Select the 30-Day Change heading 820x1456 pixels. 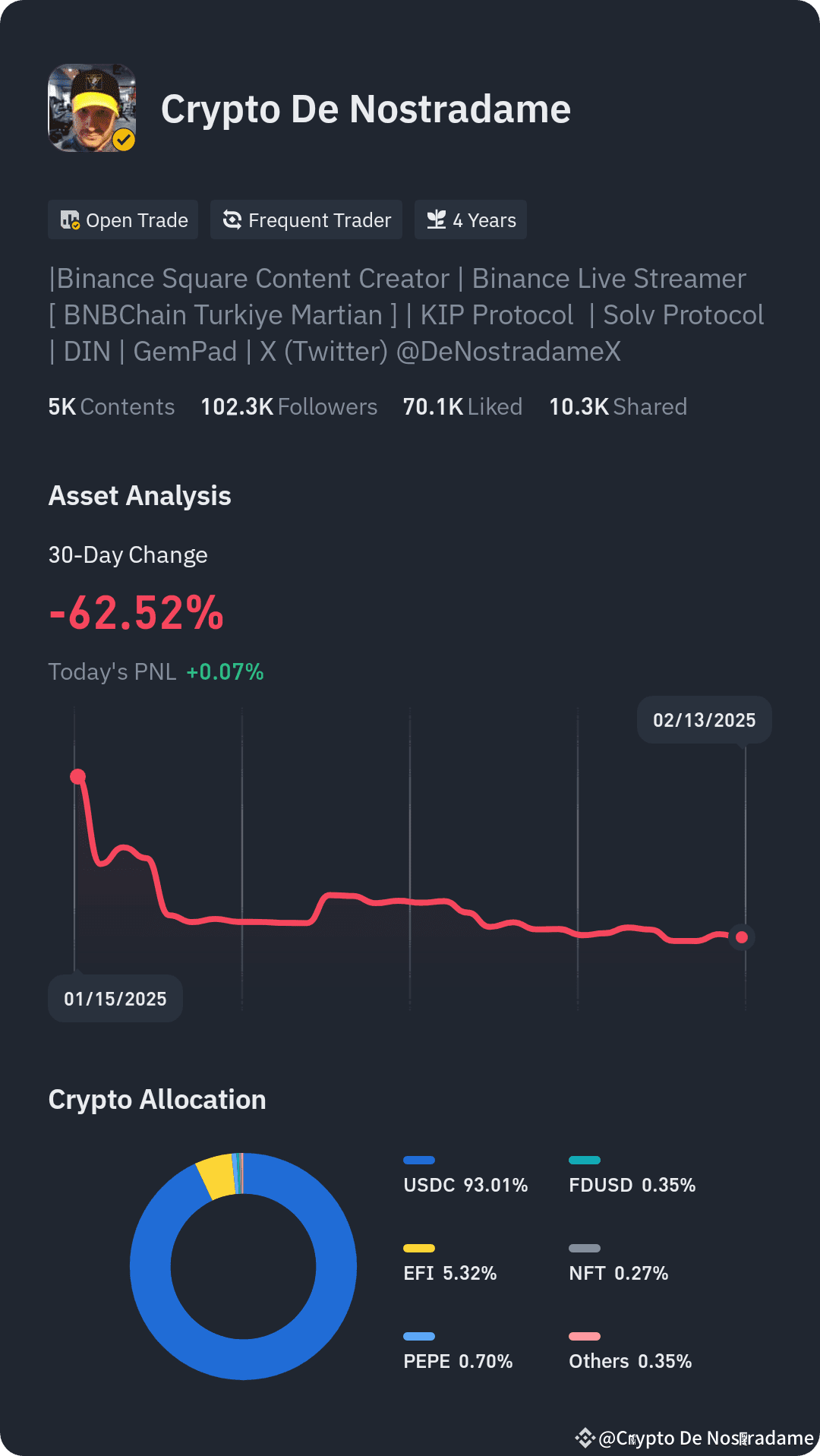pyautogui.click(x=128, y=554)
